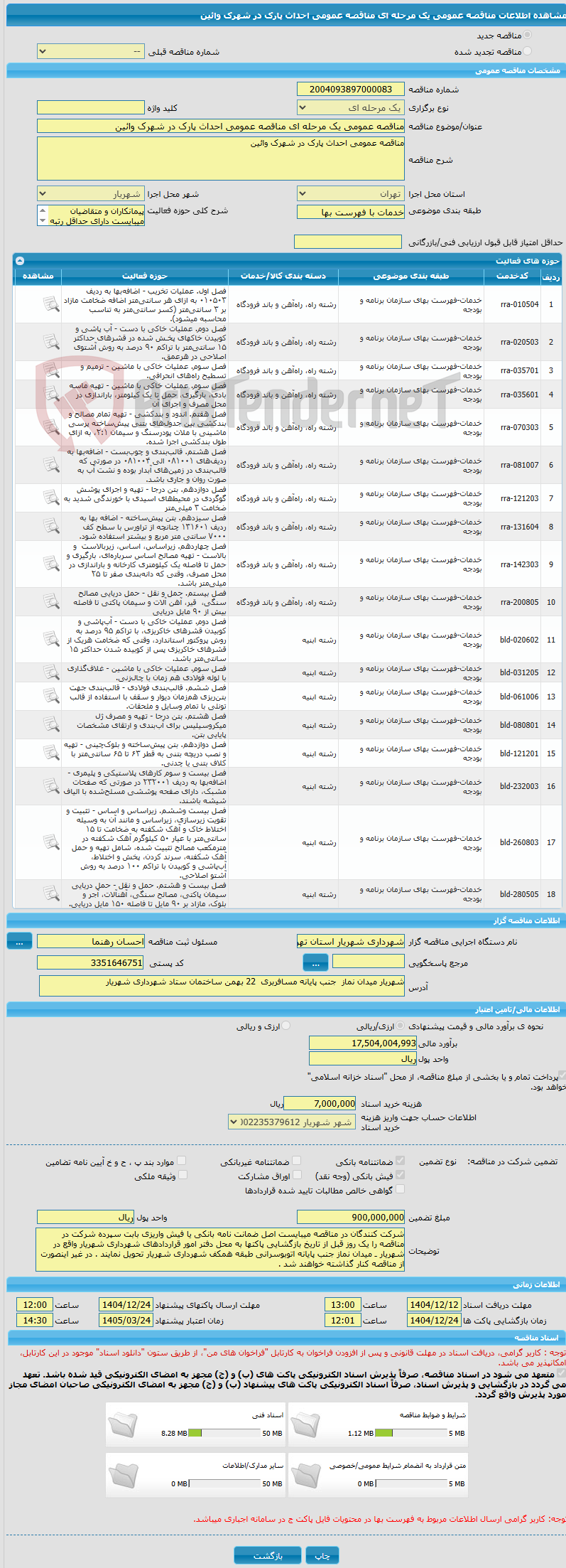Open view icon for row rra-081007
The height and width of the screenshot is (1568, 566).
(x=51, y=465)
